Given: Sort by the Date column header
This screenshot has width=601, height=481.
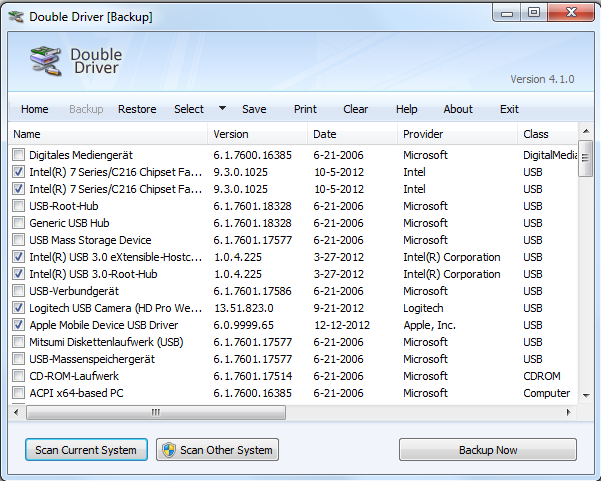Looking at the screenshot, I should 353,134.
